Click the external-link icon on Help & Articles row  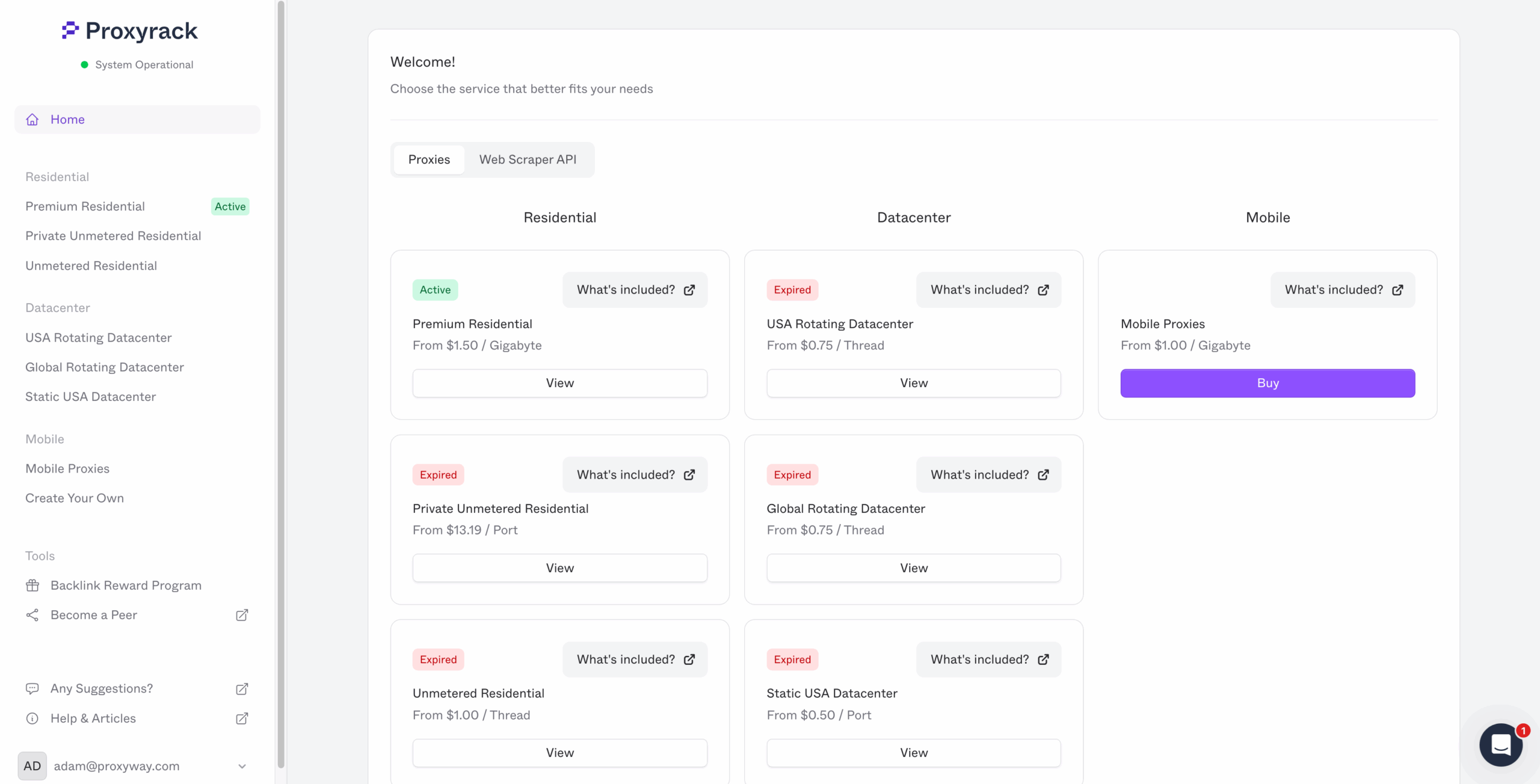click(x=242, y=718)
